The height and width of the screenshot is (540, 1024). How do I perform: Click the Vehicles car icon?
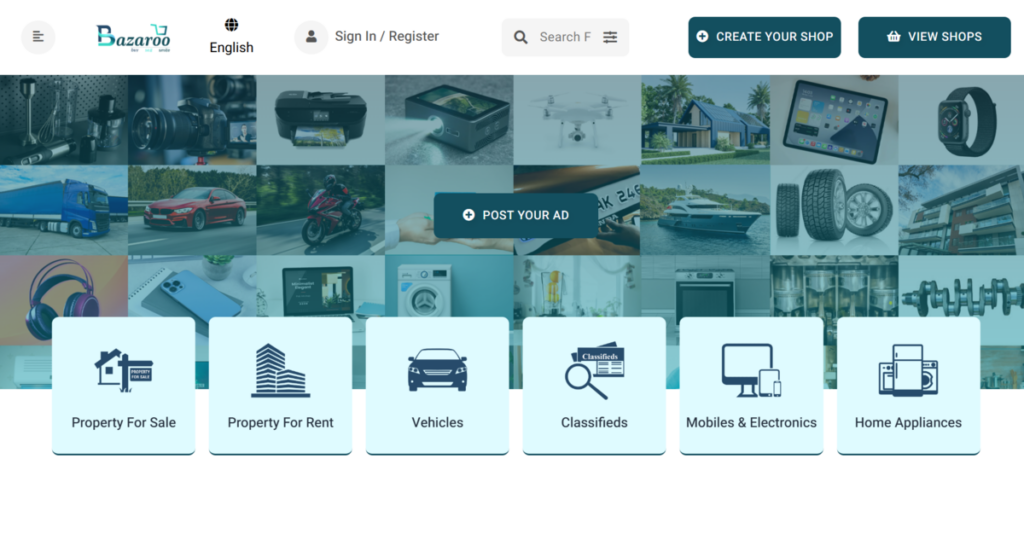(x=437, y=370)
